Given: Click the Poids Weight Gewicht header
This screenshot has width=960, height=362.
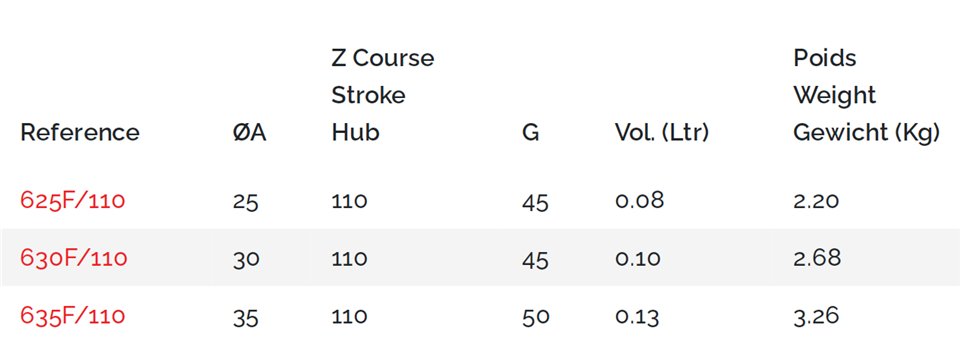Looking at the screenshot, I should [x=866, y=96].
